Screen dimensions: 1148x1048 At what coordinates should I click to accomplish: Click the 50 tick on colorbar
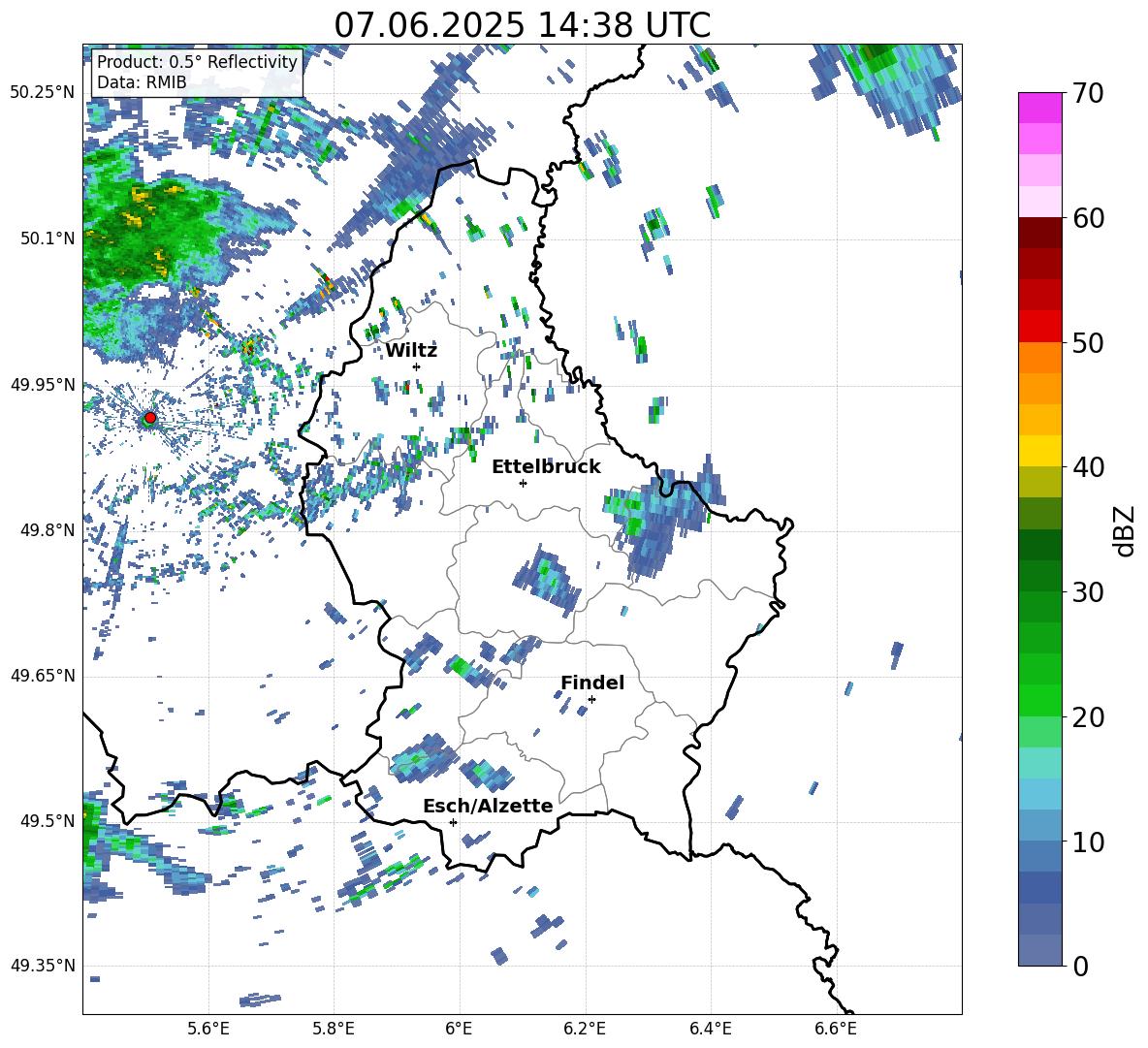click(1087, 342)
